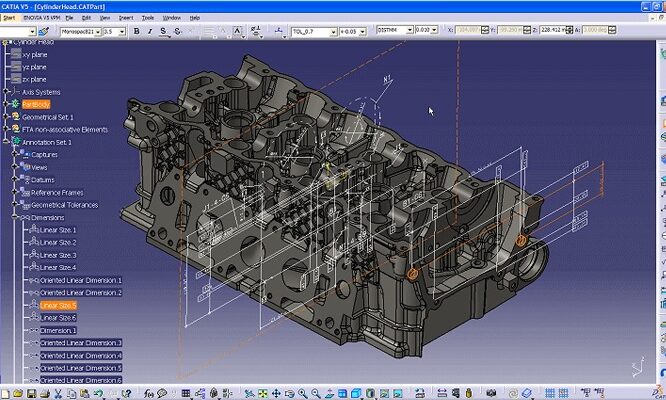Open the Tools menu

148,18
